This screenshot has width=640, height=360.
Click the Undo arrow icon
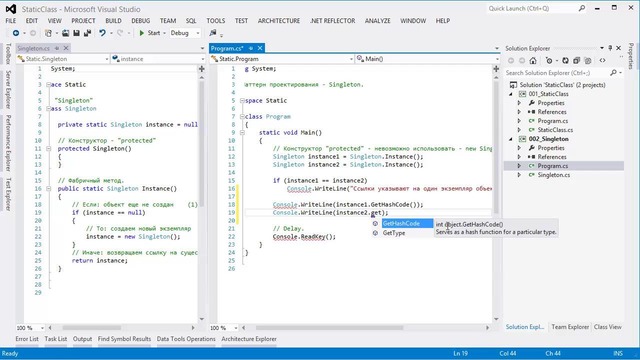pos(102,33)
